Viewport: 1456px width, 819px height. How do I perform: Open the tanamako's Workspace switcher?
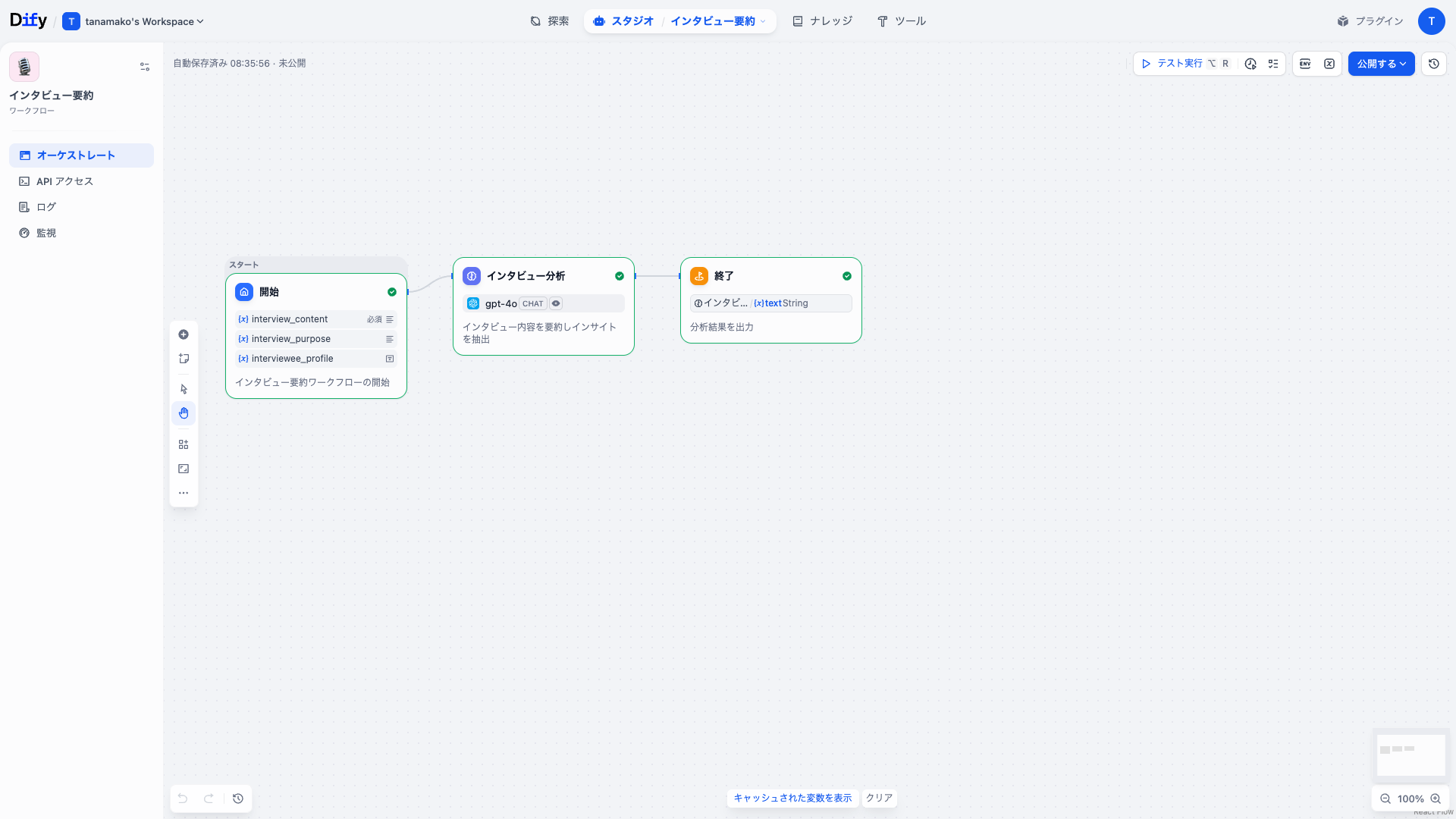point(133,21)
